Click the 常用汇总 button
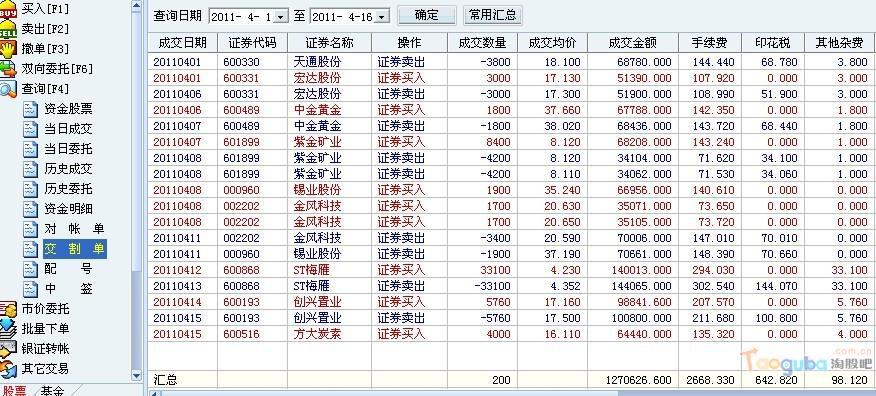 tap(492, 16)
